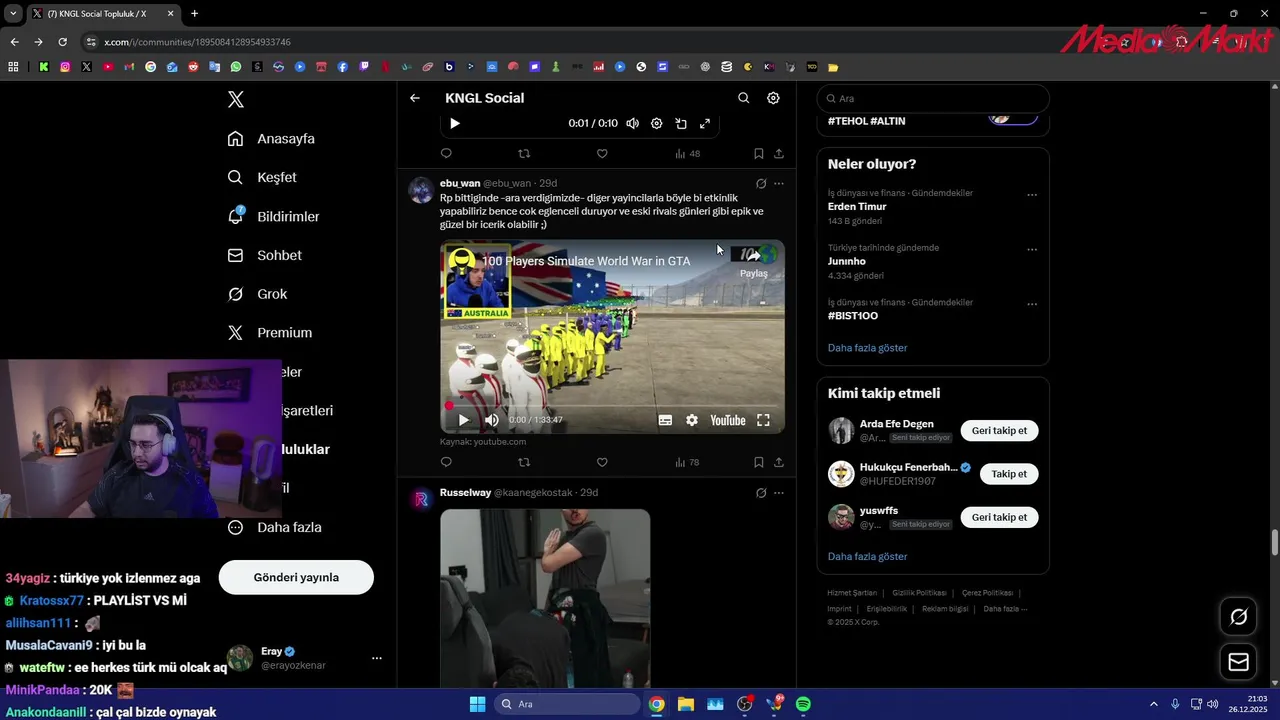The image size is (1280, 720).
Task: Go back with the KNGL Social arrow
Action: point(415,98)
